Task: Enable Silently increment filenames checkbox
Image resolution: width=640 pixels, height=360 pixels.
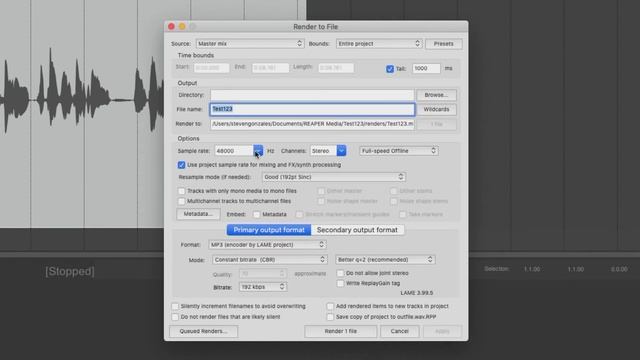Action: 175,306
